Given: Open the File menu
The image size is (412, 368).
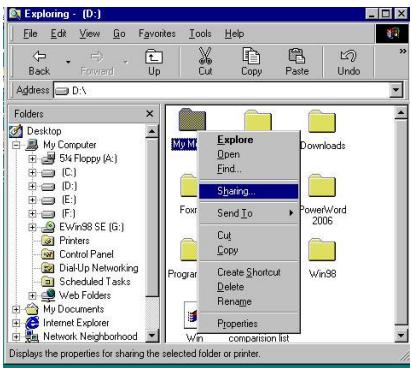Looking at the screenshot, I should click(x=30, y=34).
